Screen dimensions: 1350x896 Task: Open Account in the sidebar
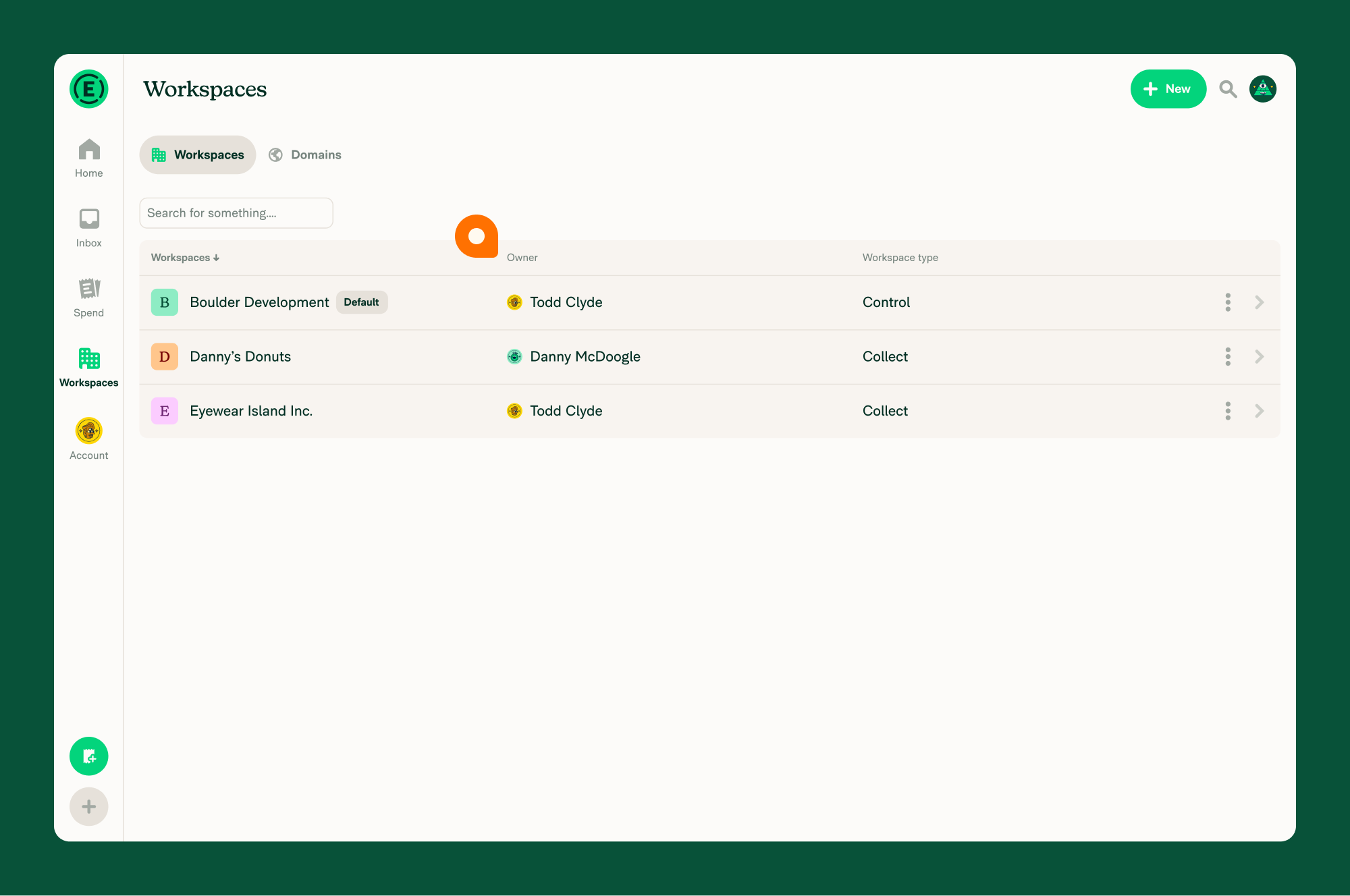[x=88, y=439]
